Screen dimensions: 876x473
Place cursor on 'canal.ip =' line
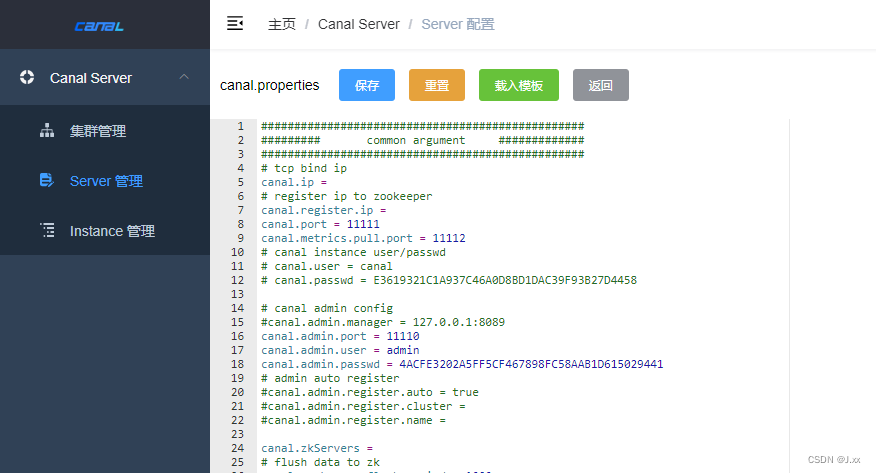pyautogui.click(x=294, y=182)
